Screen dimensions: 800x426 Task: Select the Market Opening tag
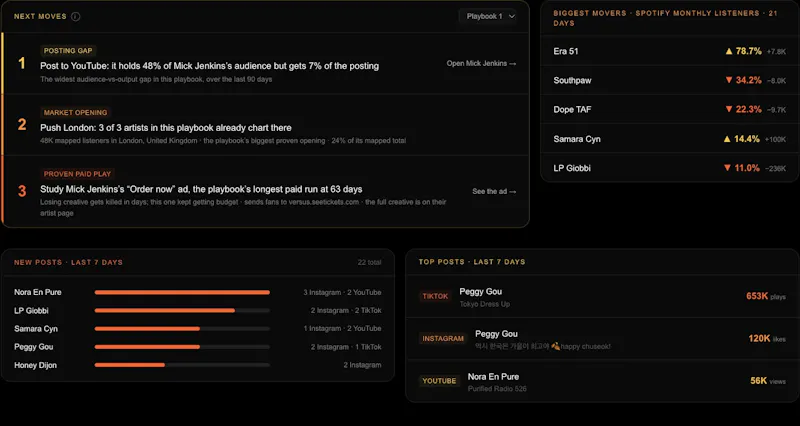click(76, 112)
